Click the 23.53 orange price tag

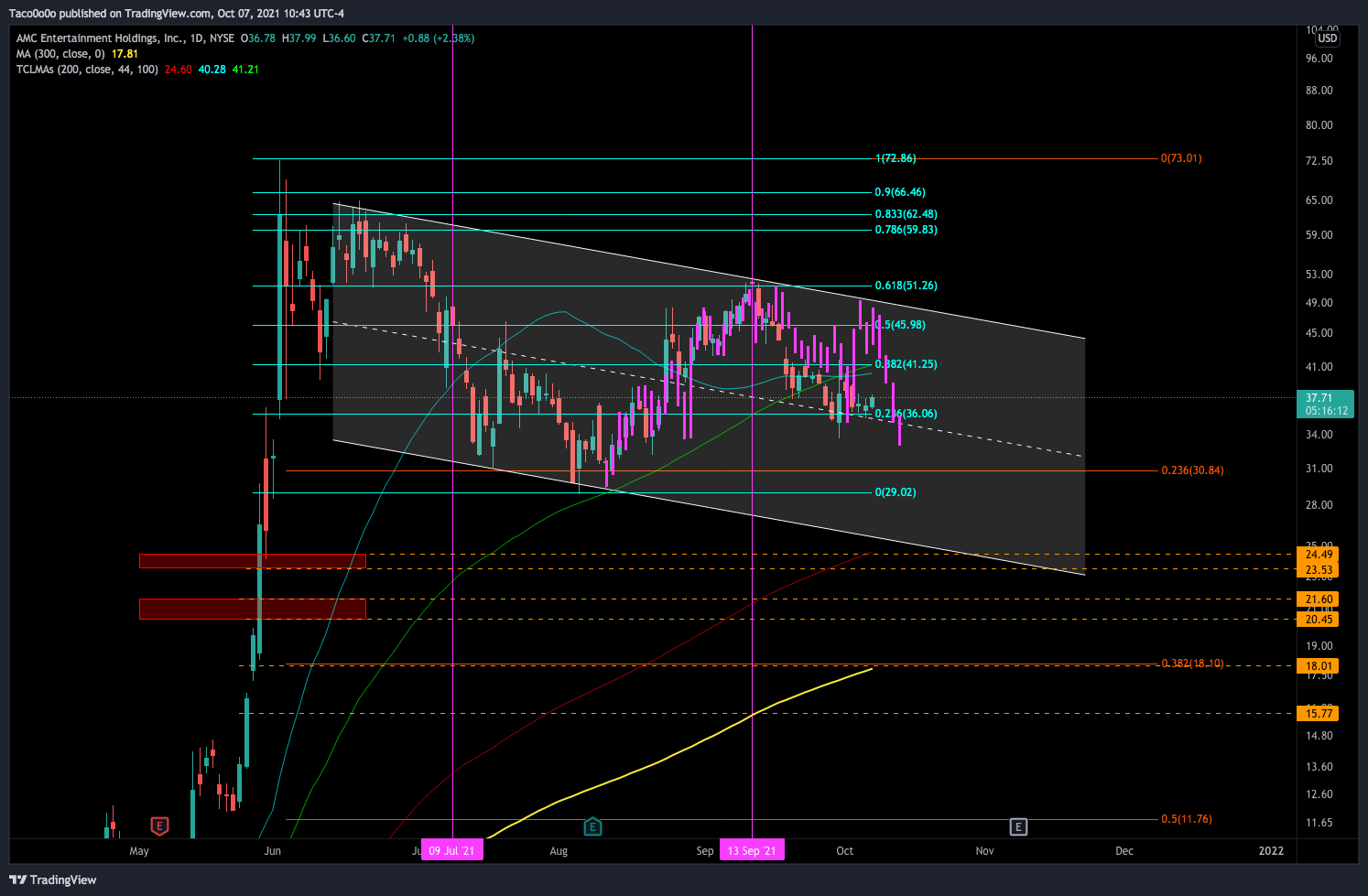[1319, 569]
